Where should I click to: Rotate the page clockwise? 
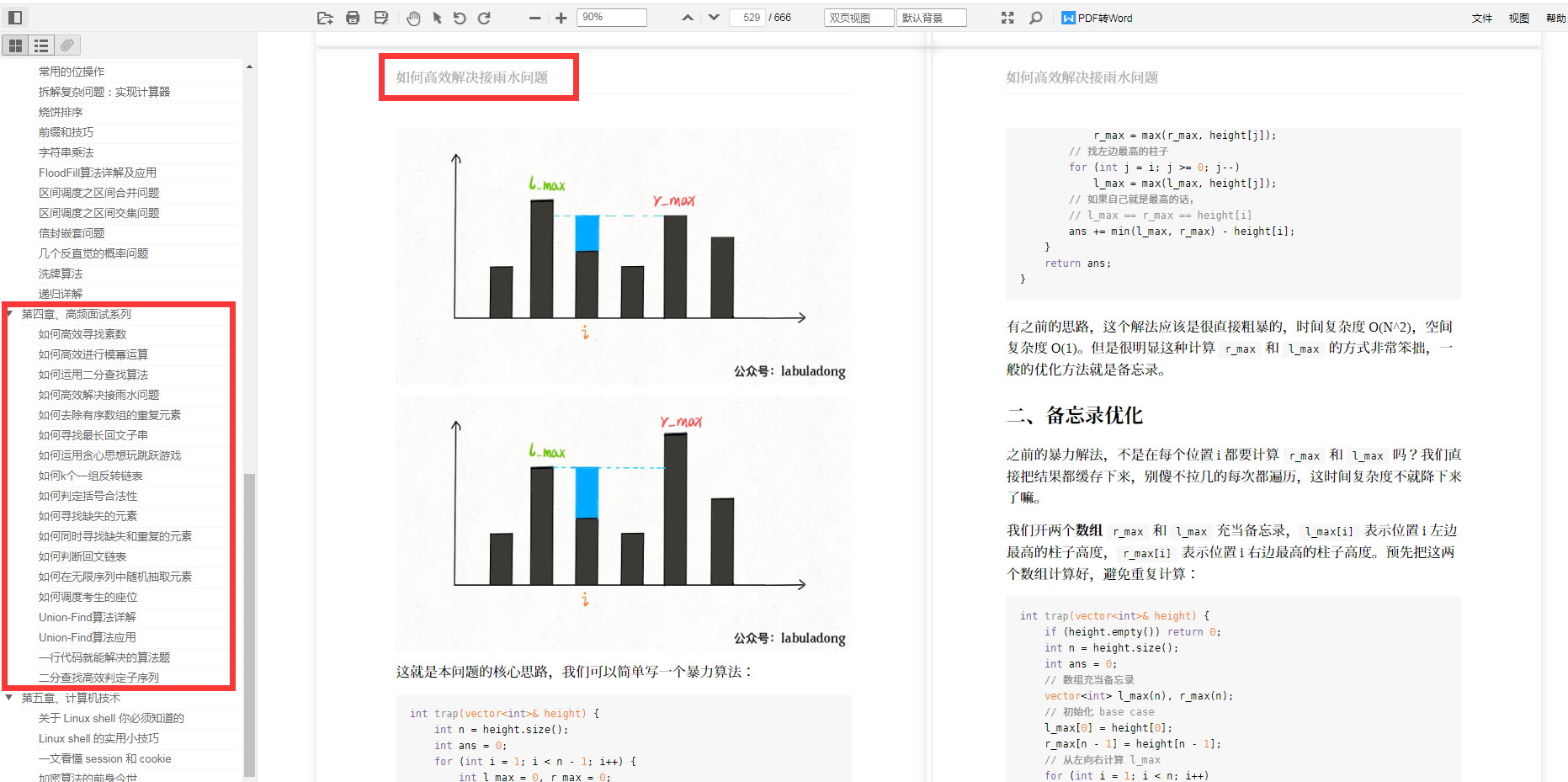coord(483,17)
